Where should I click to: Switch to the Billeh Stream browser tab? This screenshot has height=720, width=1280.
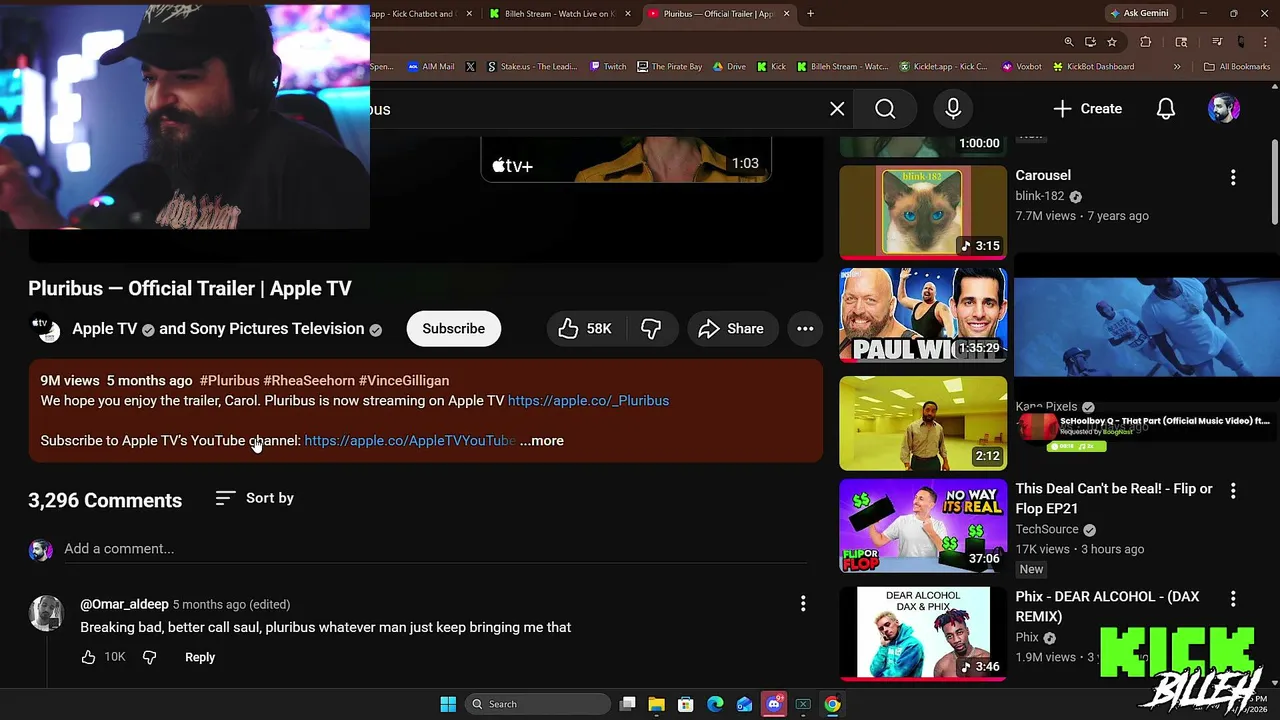(559, 14)
